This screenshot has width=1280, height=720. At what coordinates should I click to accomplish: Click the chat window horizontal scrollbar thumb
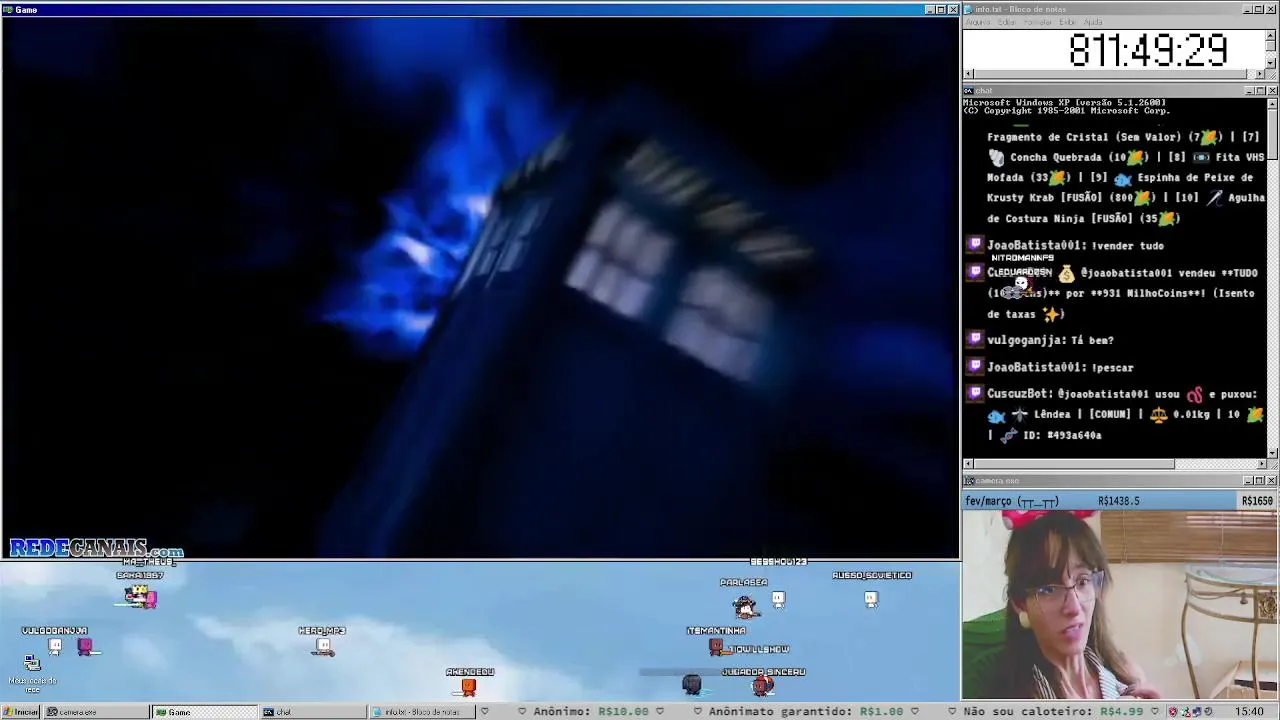point(1073,464)
